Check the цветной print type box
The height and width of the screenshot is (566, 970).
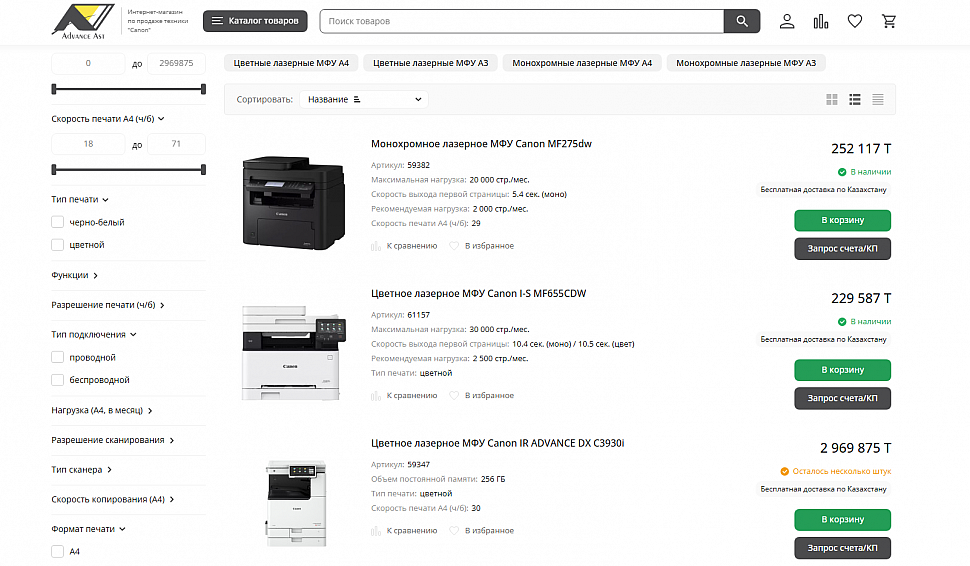tap(58, 245)
